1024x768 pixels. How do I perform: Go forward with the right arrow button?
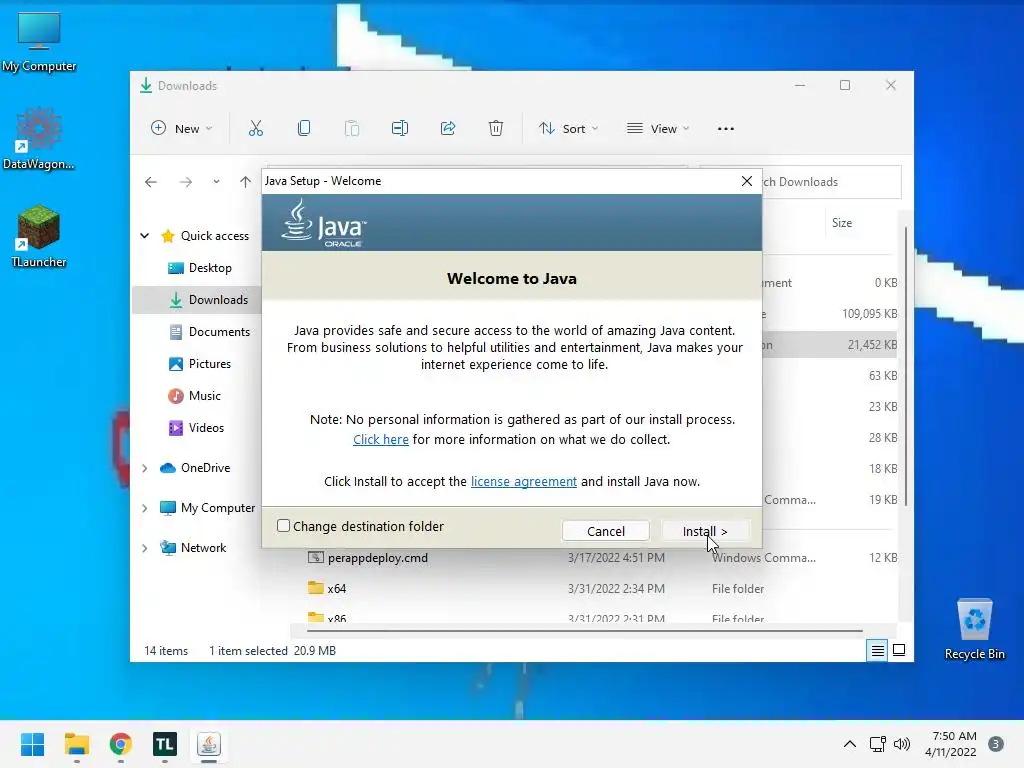tap(186, 182)
